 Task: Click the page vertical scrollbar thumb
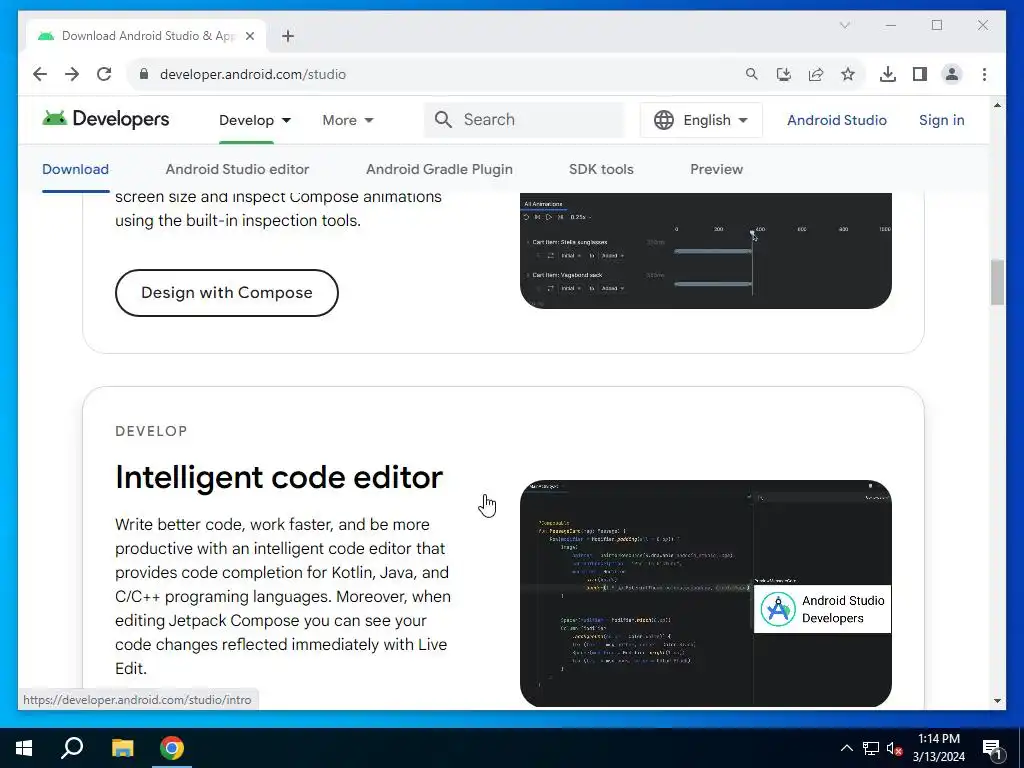point(997,282)
